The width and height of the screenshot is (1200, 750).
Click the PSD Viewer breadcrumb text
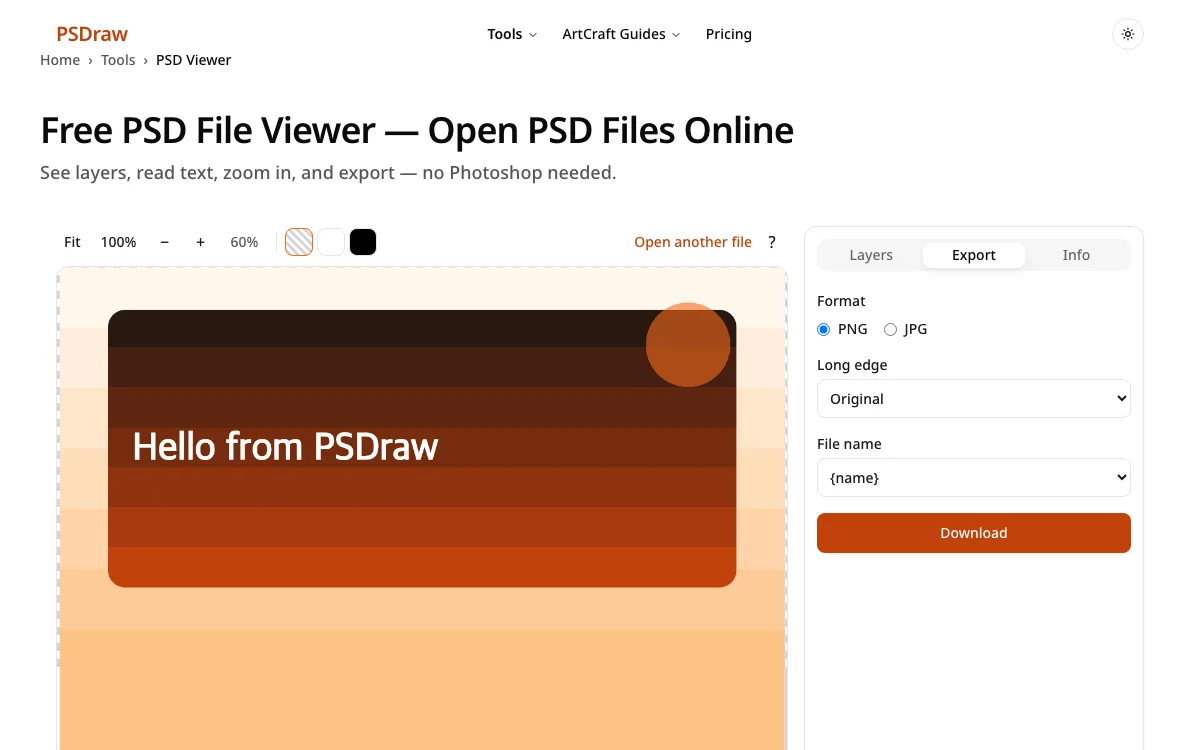[x=194, y=60]
